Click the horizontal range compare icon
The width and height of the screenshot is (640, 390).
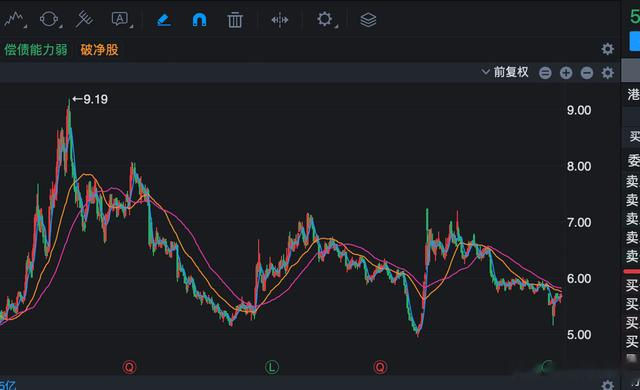pyautogui.click(x=280, y=20)
